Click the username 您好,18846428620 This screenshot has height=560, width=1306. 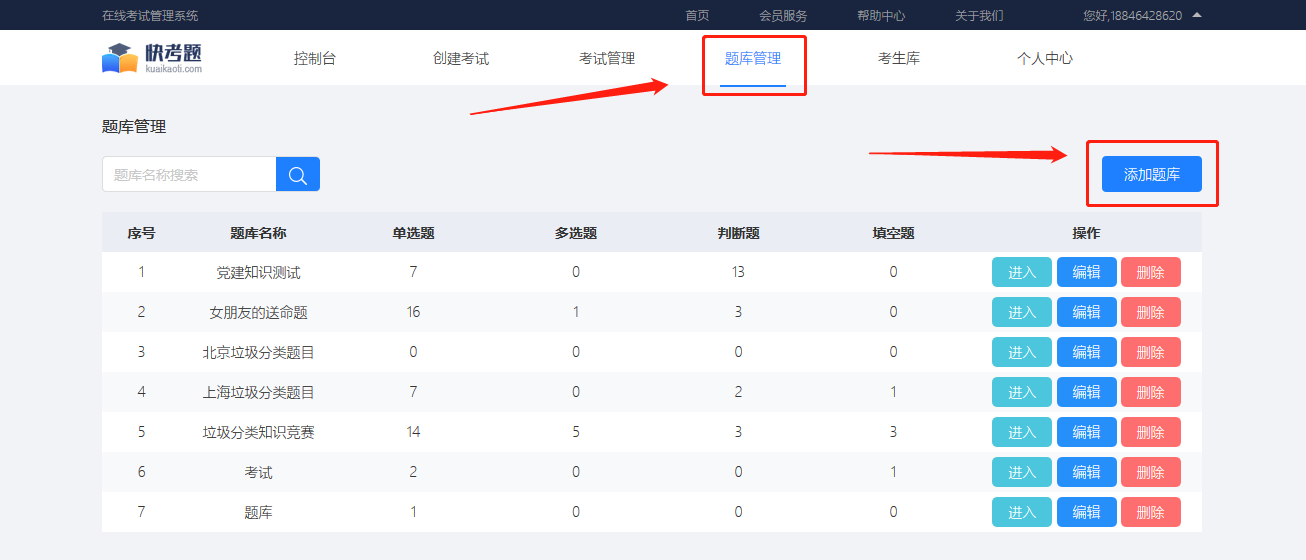coord(1132,15)
